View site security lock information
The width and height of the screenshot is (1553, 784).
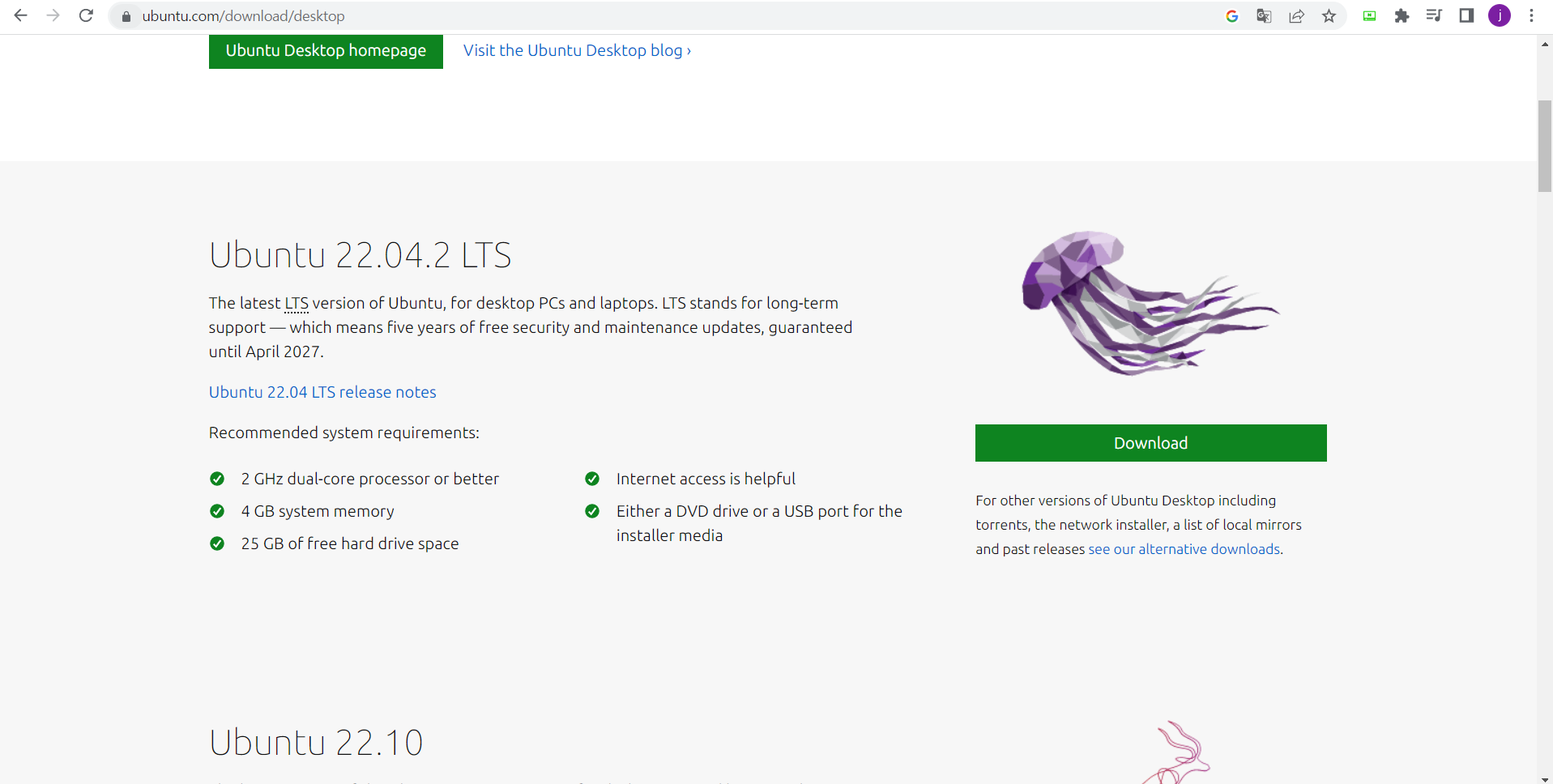pyautogui.click(x=126, y=16)
